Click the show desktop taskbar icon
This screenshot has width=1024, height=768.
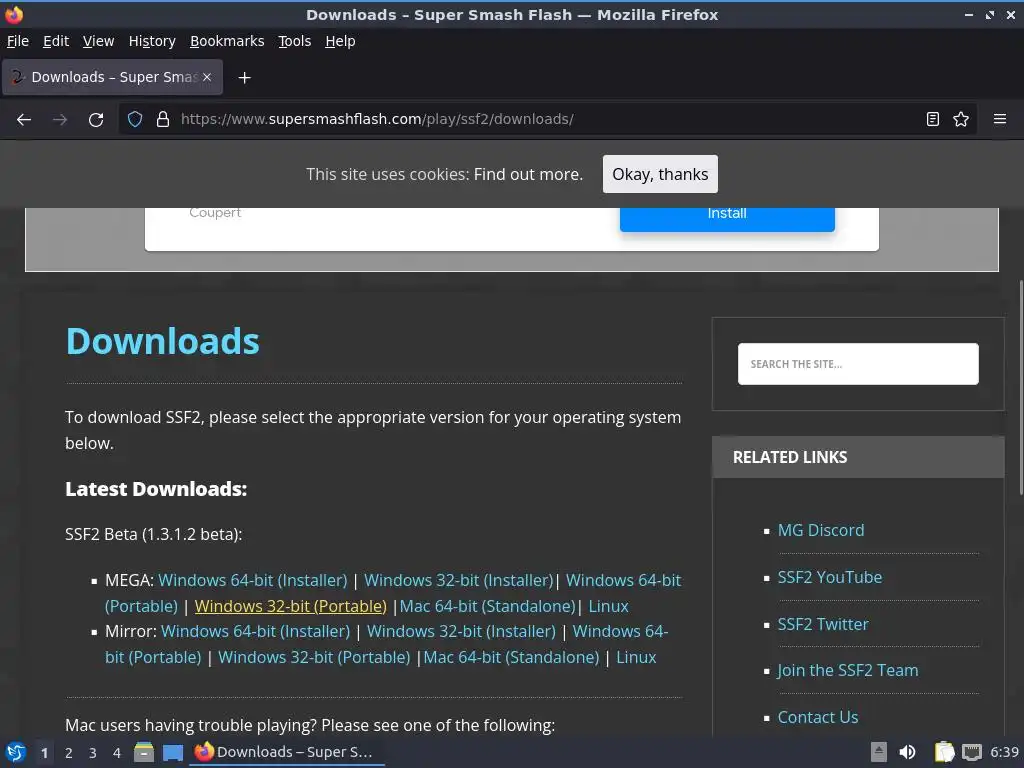tap(173, 752)
